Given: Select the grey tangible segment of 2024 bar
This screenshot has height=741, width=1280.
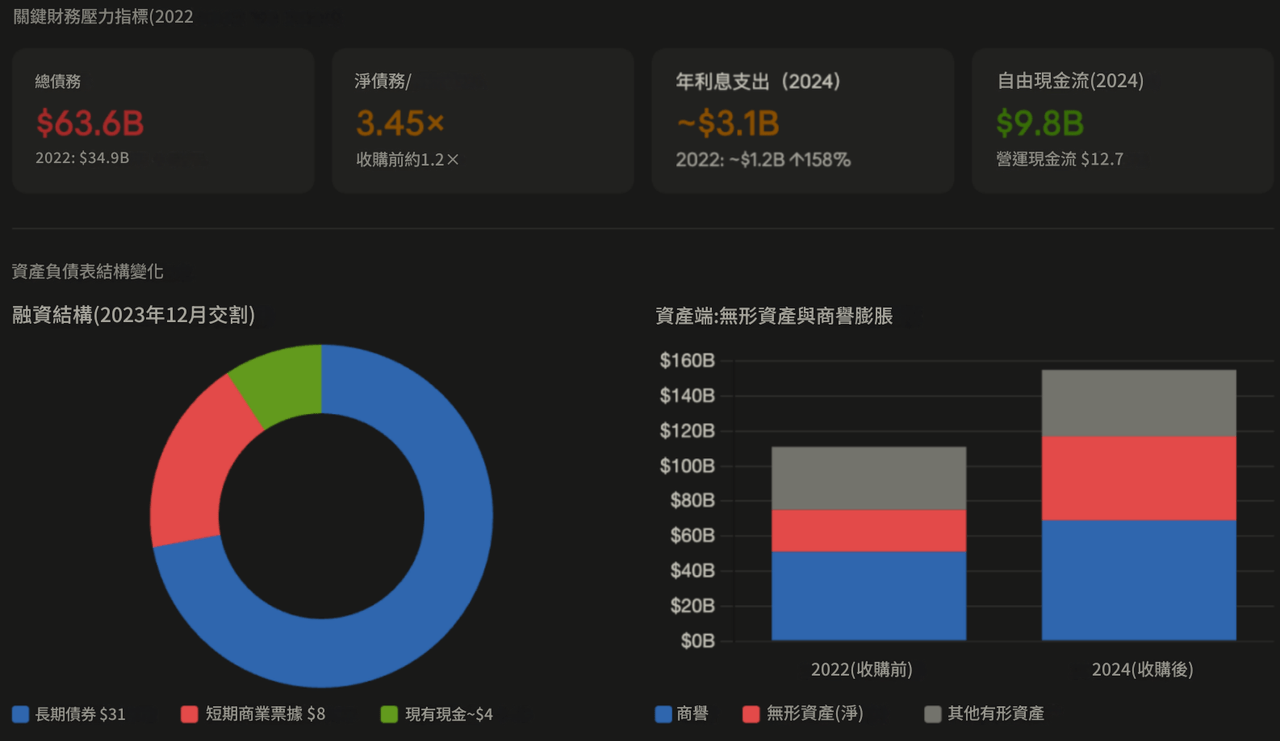Looking at the screenshot, I should pos(1139,403).
